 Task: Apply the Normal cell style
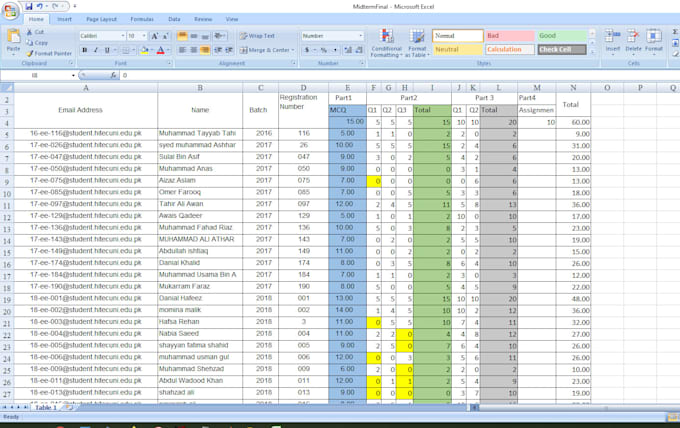click(458, 36)
